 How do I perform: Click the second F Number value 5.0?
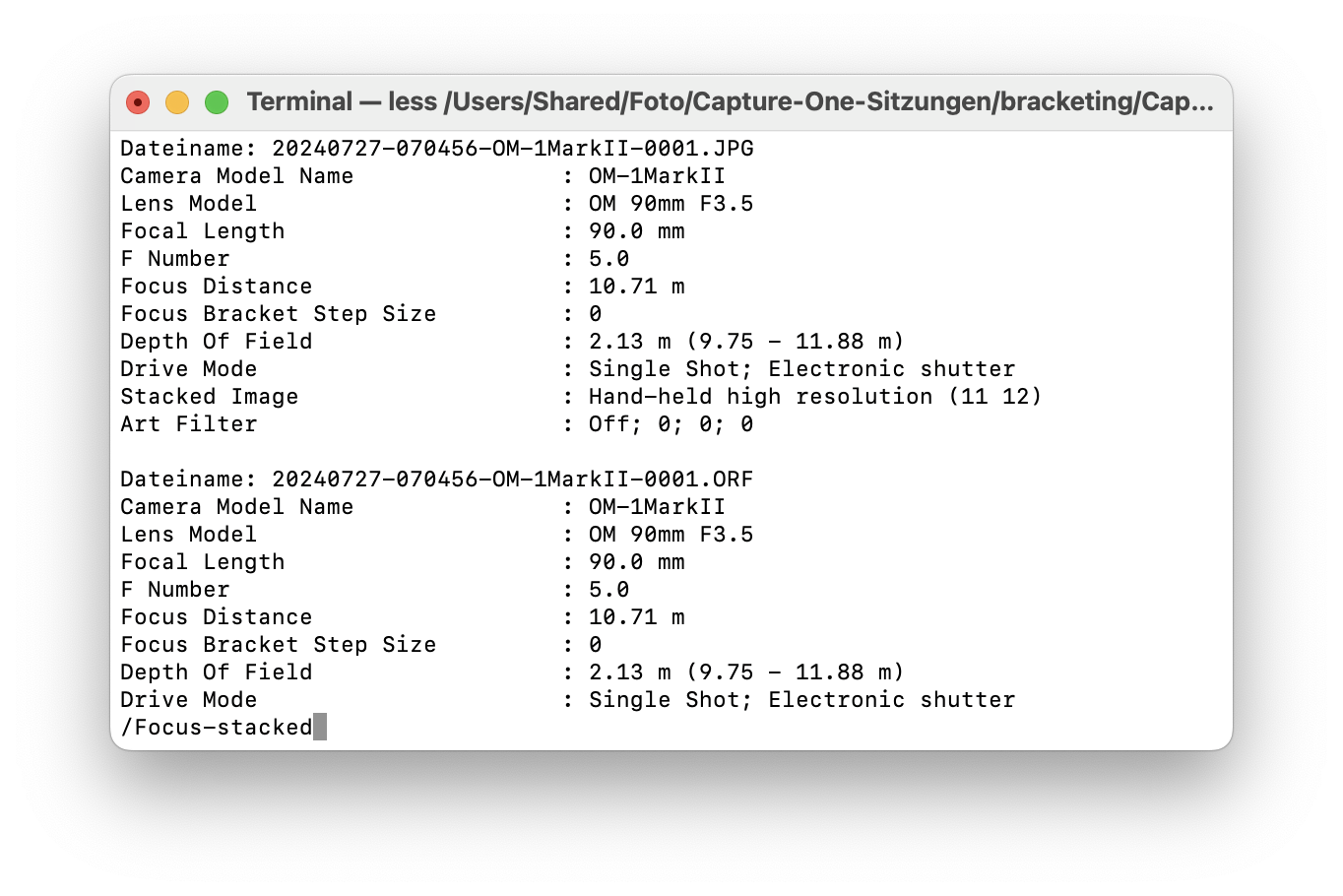coord(609,590)
